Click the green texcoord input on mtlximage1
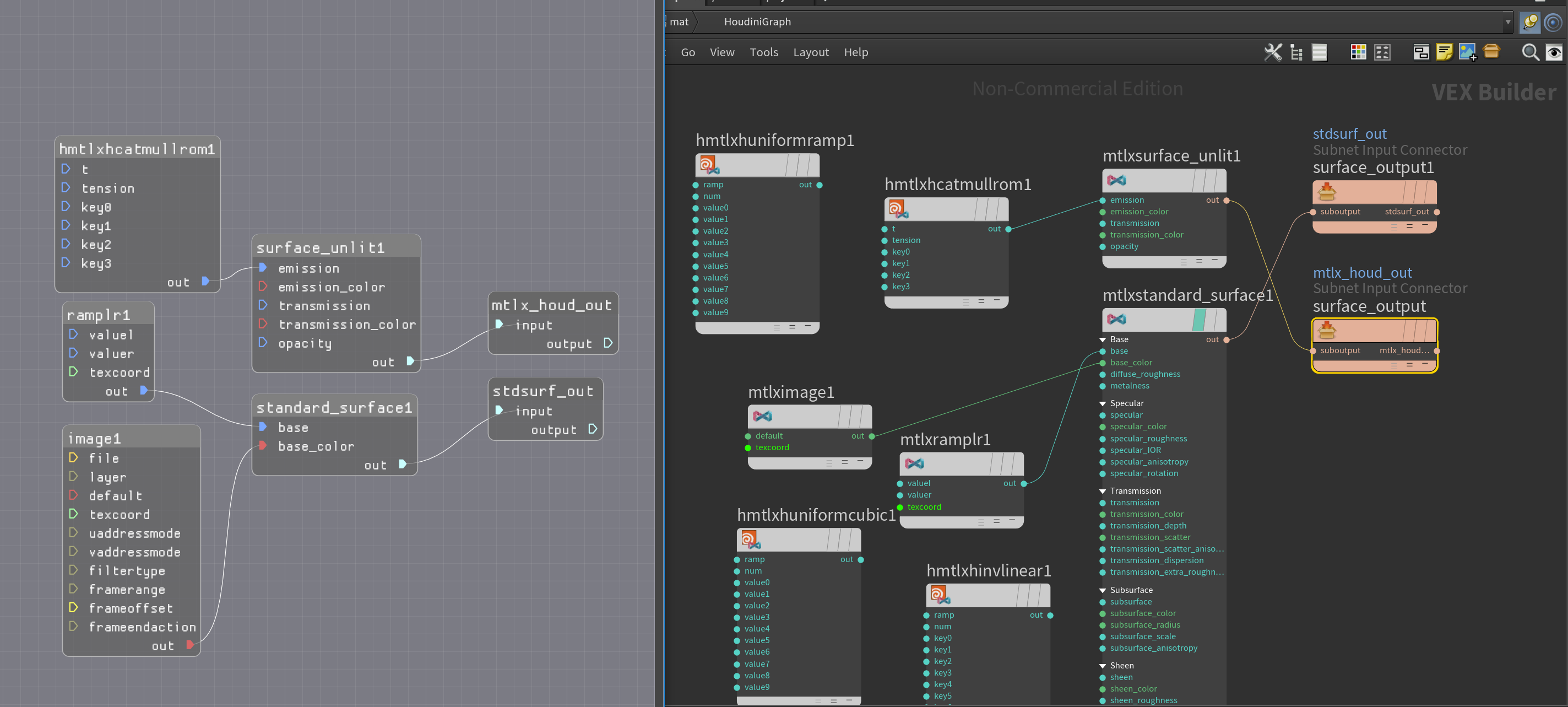The width and height of the screenshot is (1568, 707). pyautogui.click(x=748, y=448)
